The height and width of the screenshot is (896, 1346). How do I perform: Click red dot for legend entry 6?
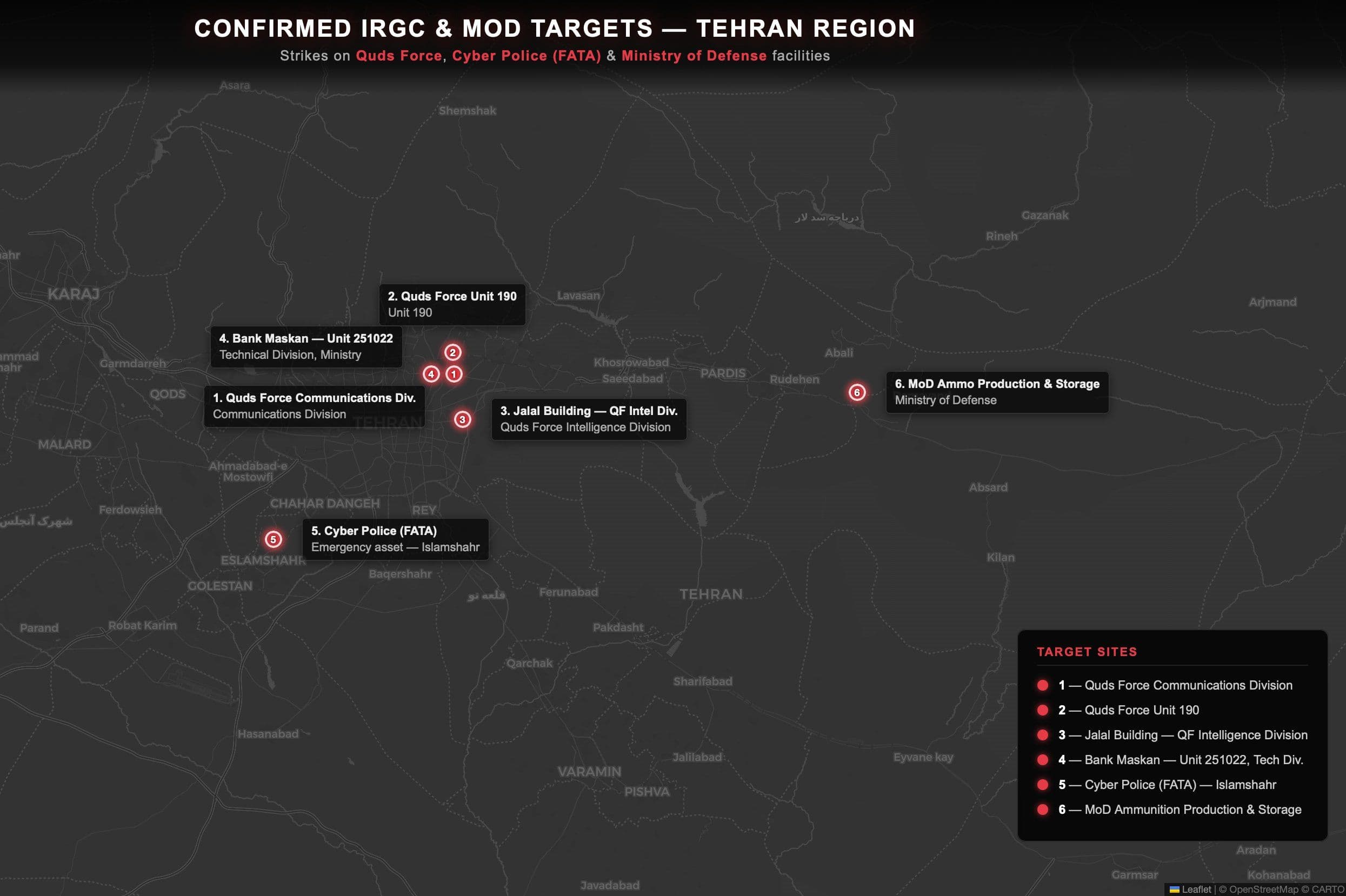point(1043,810)
